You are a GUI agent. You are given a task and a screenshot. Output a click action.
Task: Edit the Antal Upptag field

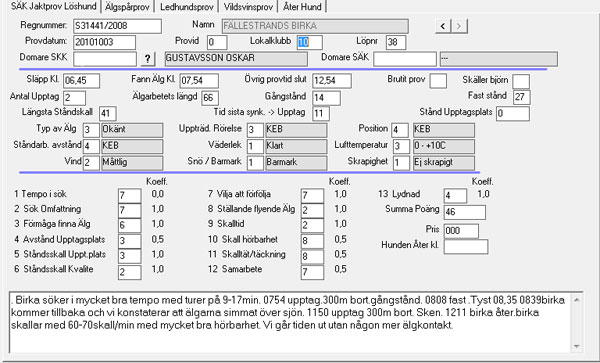click(74, 98)
